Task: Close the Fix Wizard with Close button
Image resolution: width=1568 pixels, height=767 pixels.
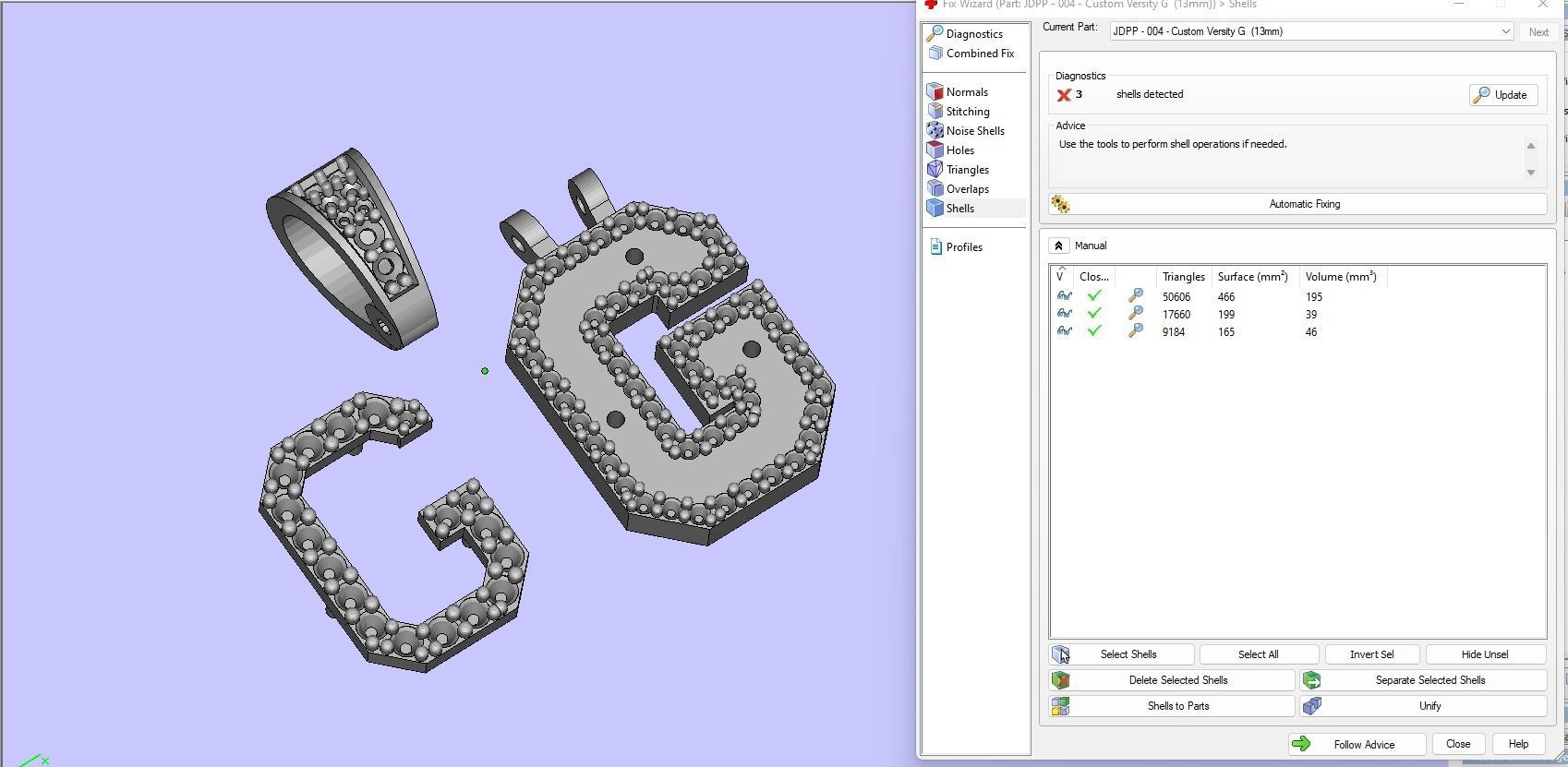Action: (1458, 744)
